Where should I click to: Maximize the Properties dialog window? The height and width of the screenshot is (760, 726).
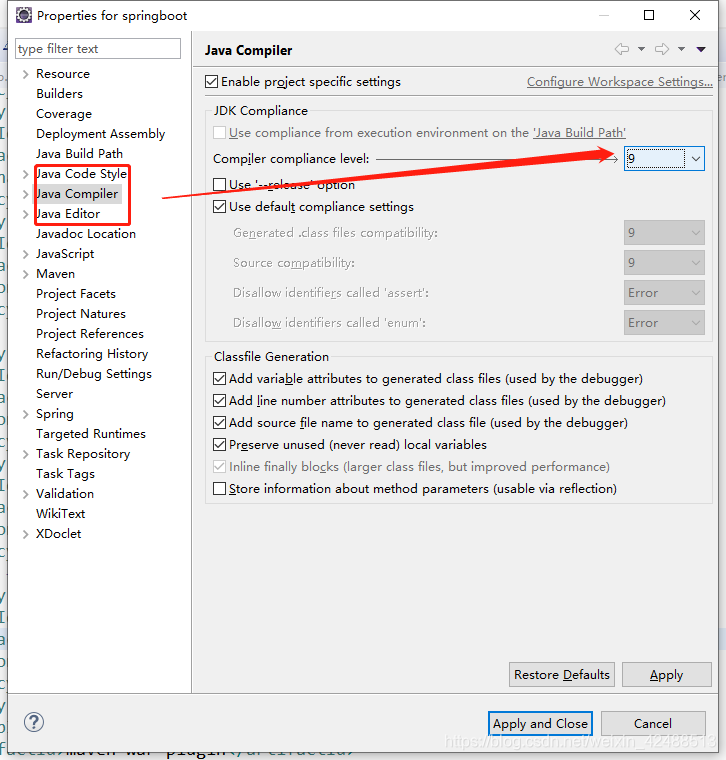pos(649,15)
